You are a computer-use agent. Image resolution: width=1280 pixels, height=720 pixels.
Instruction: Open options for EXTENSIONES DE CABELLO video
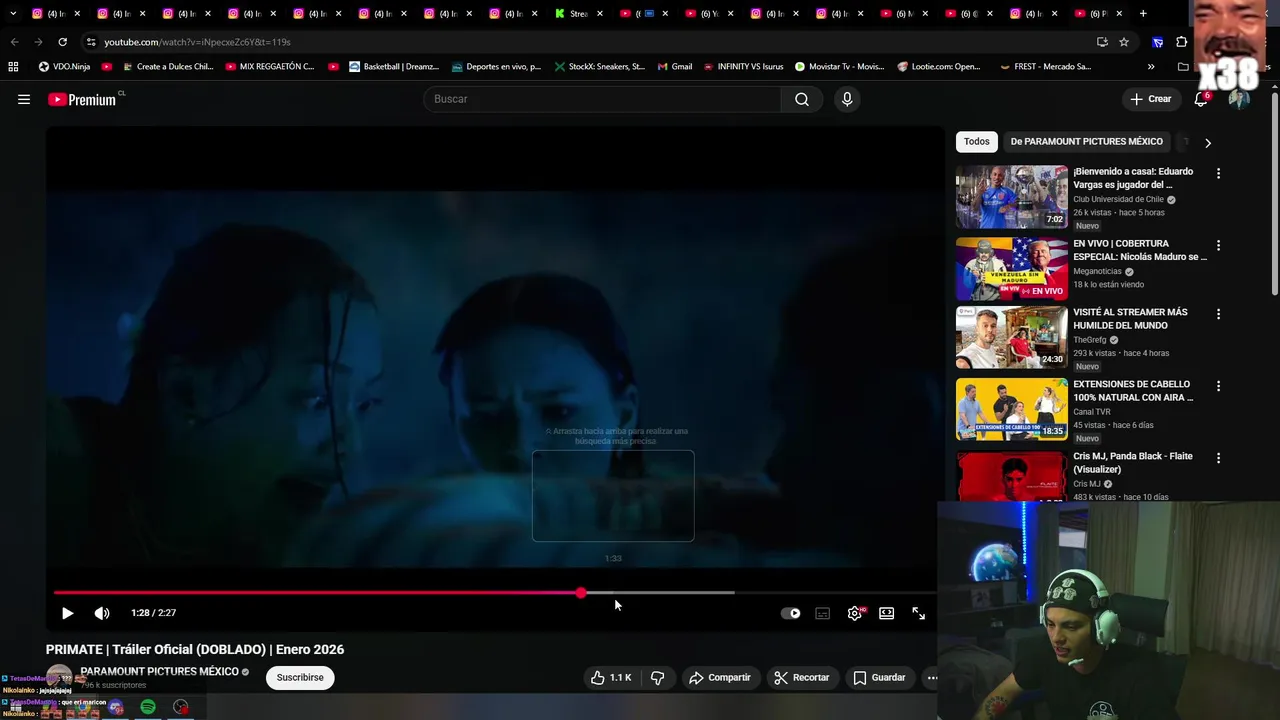tap(1218, 386)
